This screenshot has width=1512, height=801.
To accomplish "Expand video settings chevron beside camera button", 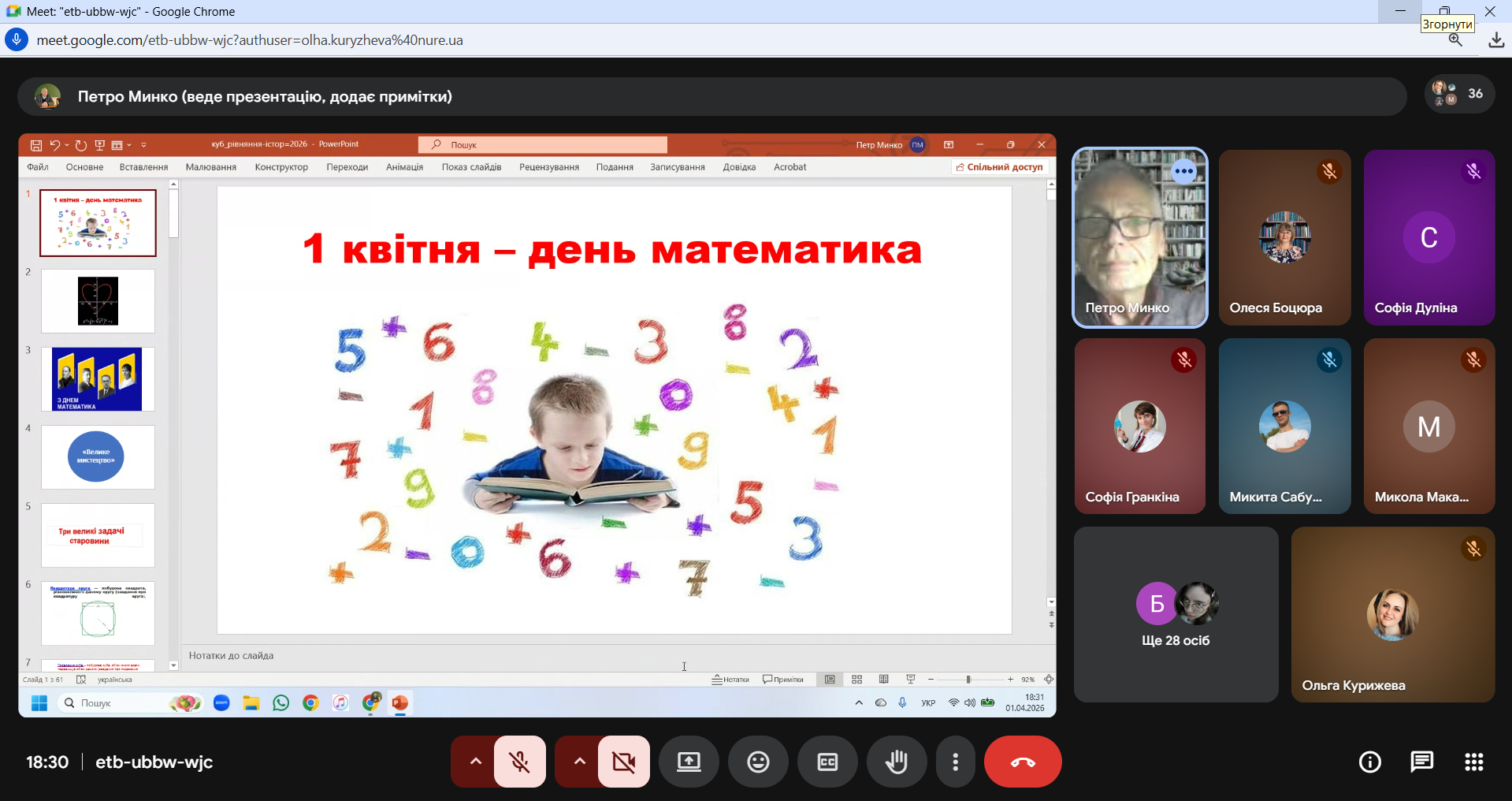I will coord(579,762).
